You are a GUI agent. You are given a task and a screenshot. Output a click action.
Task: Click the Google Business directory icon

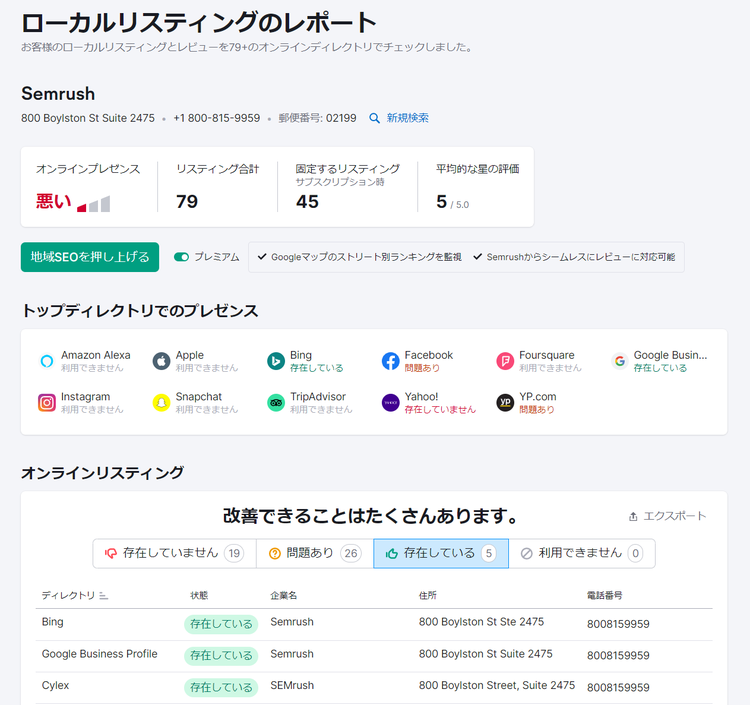click(620, 361)
